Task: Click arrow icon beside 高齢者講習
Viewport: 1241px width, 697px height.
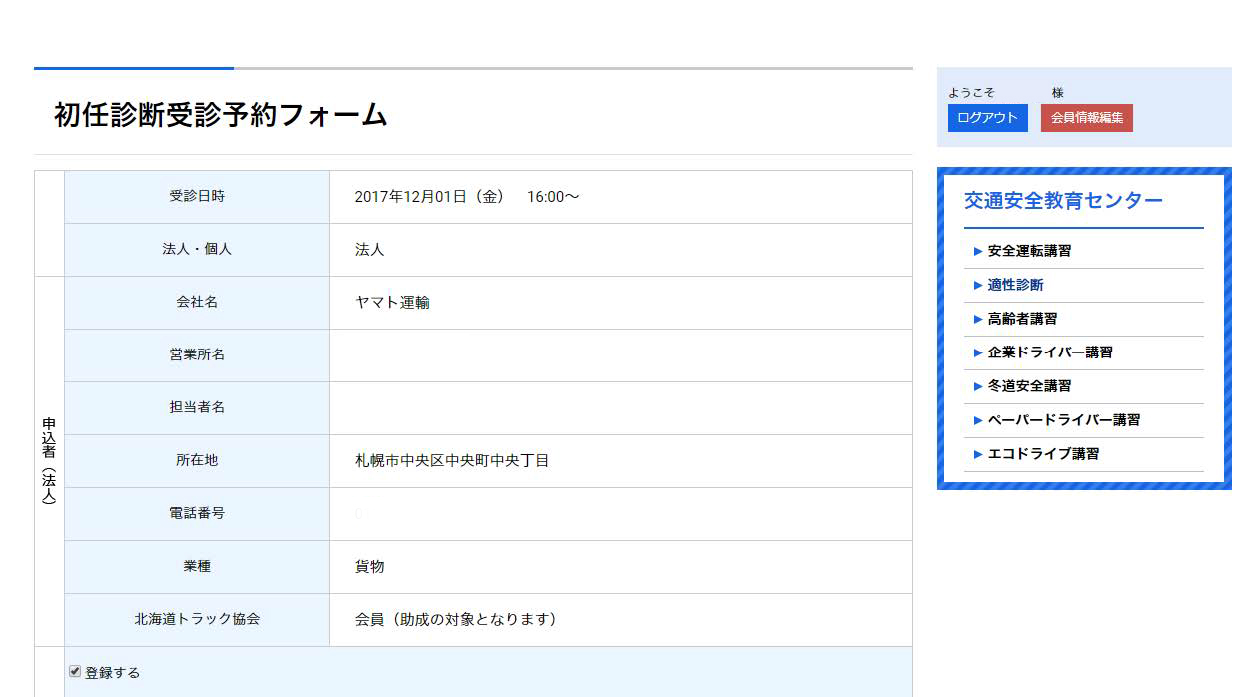Action: pyautogui.click(x=978, y=320)
